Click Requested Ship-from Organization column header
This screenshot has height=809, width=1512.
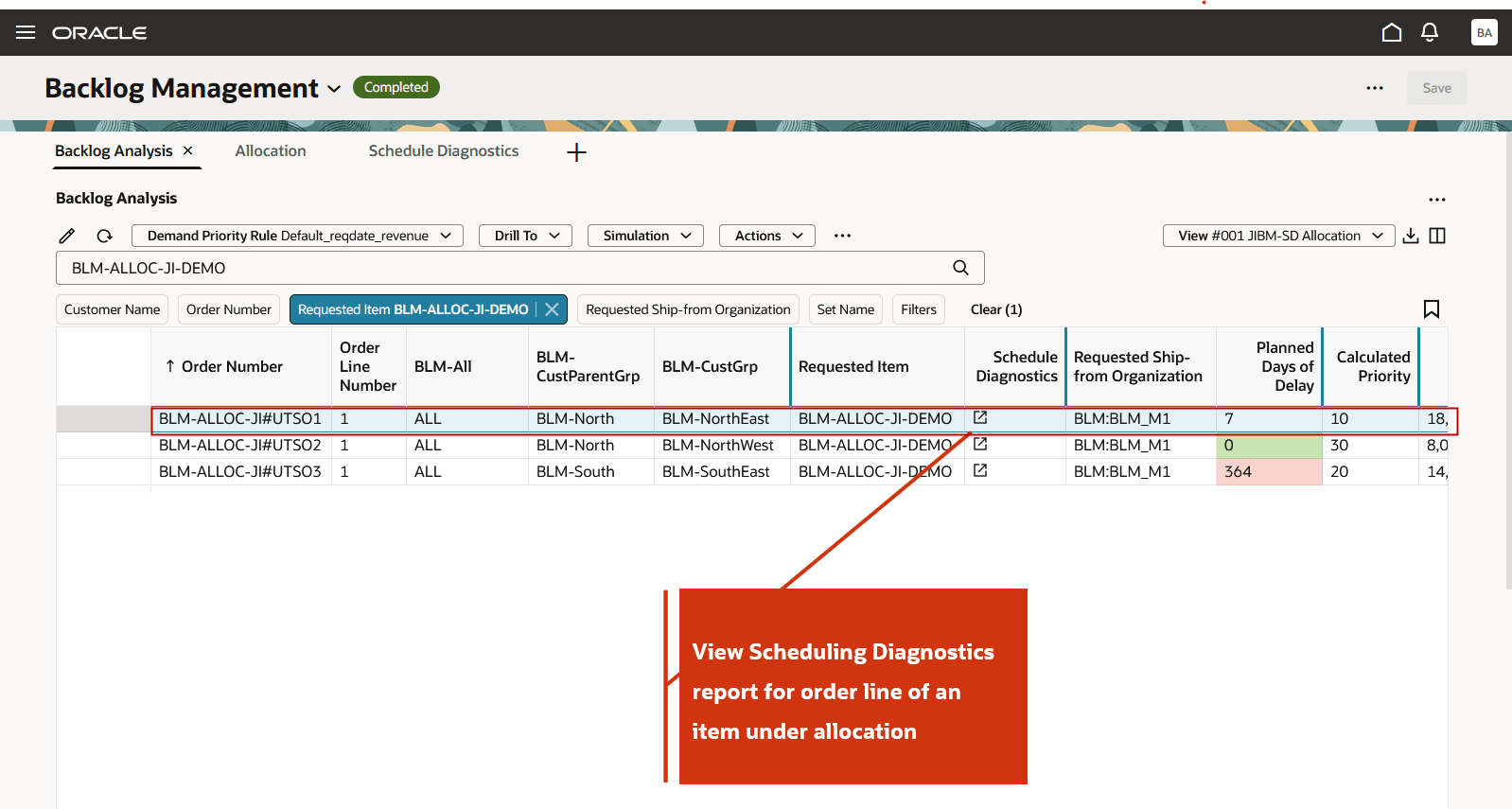pyautogui.click(x=1141, y=366)
